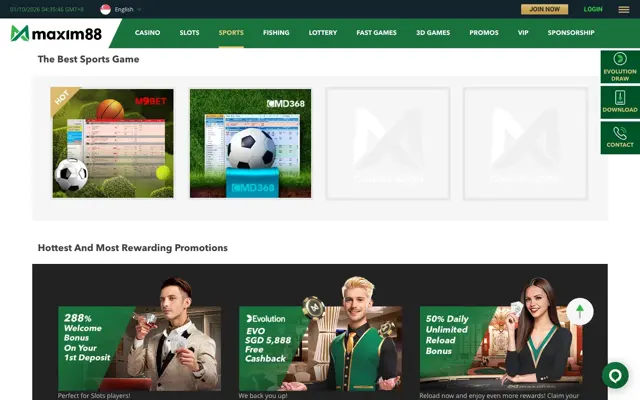Open the Contact sidebar shortcut
The image size is (640, 400).
620,138
